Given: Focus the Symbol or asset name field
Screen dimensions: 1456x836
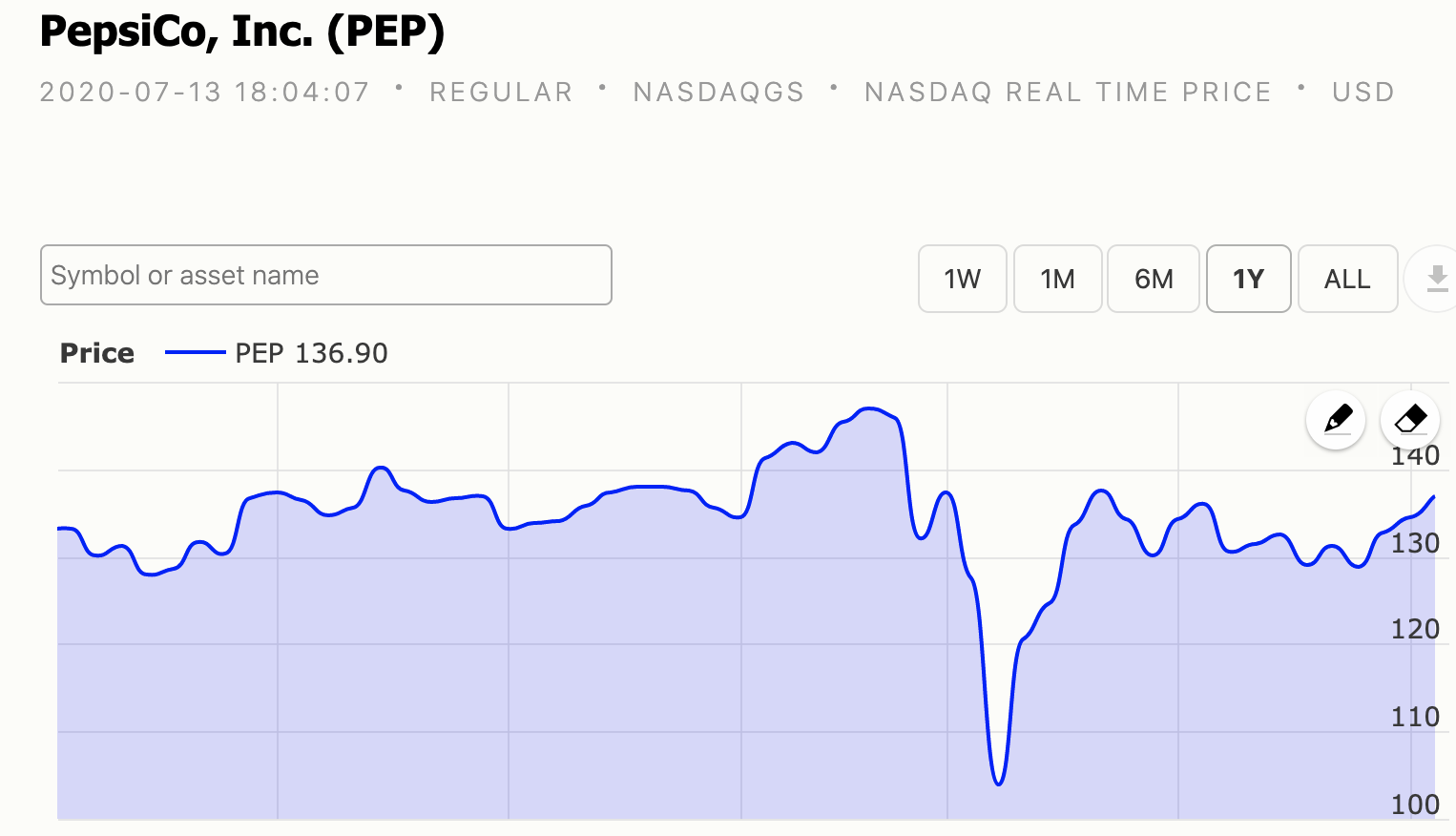Looking at the screenshot, I should point(326,275).
